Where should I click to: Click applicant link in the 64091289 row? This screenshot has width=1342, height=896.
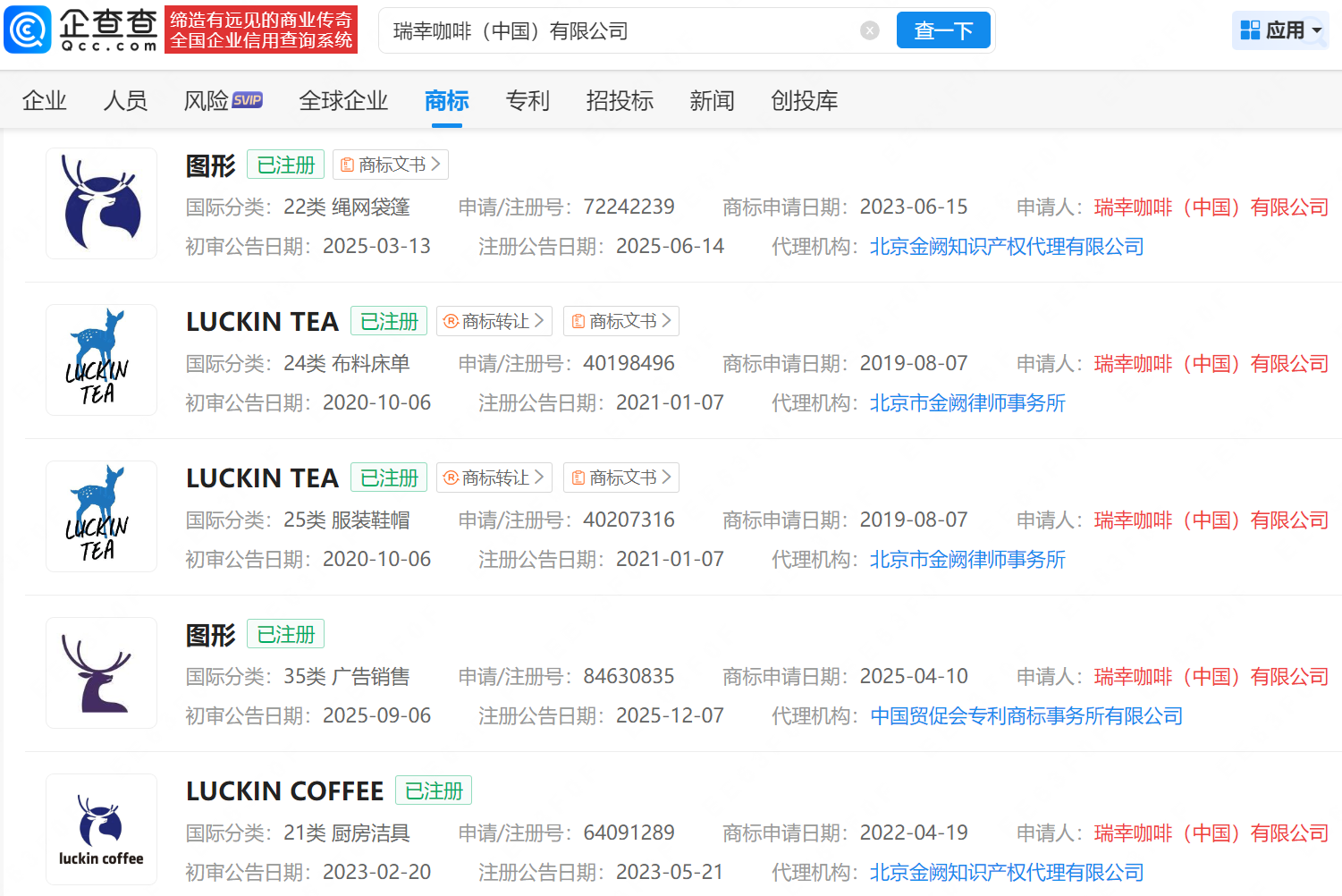[x=1211, y=833]
